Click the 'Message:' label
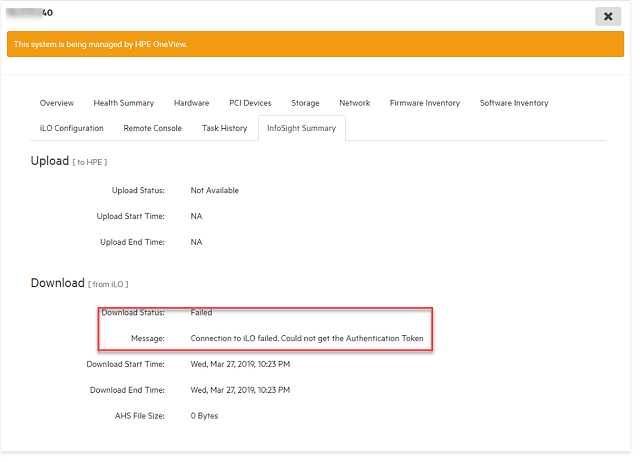640x462 pixels. tap(148, 338)
